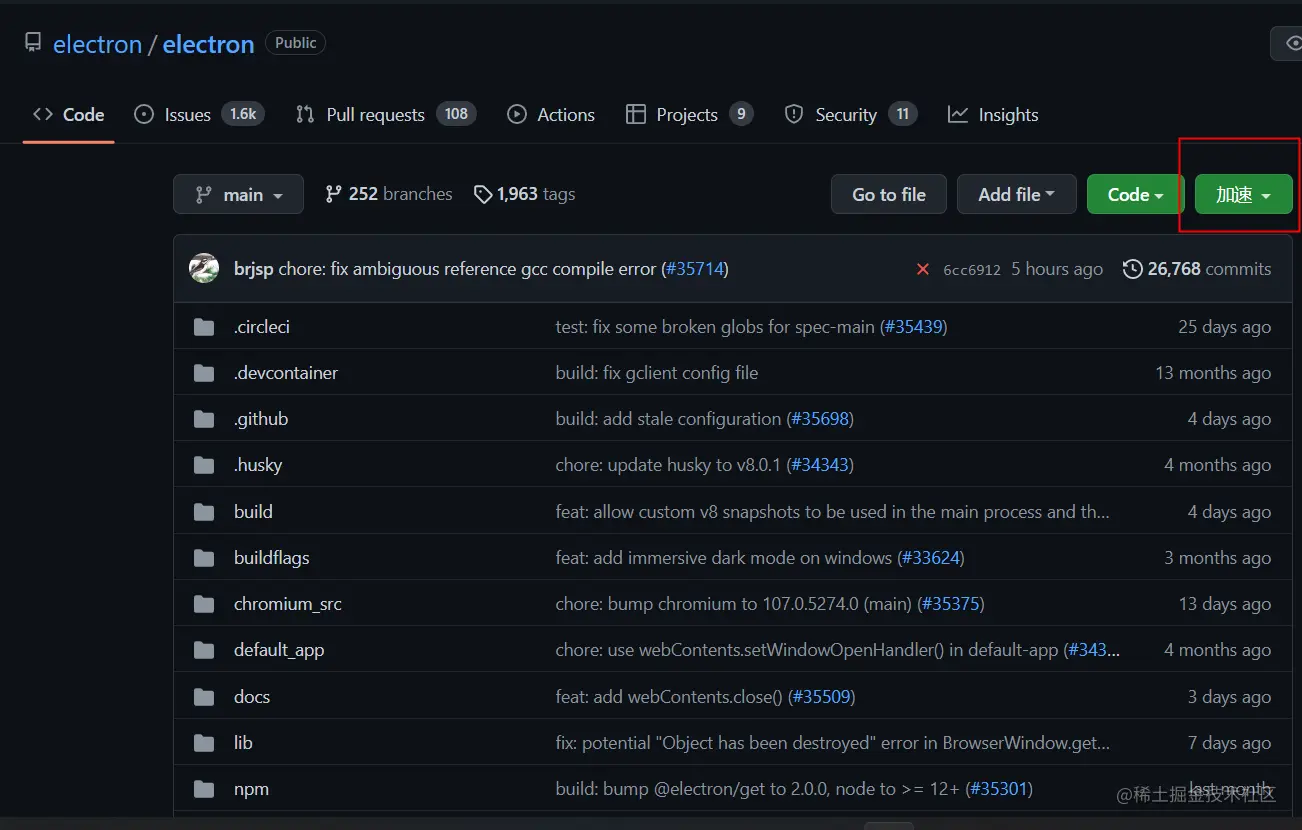Click the default_app folder icon
Viewport: 1302px width, 830px height.
tap(204, 650)
